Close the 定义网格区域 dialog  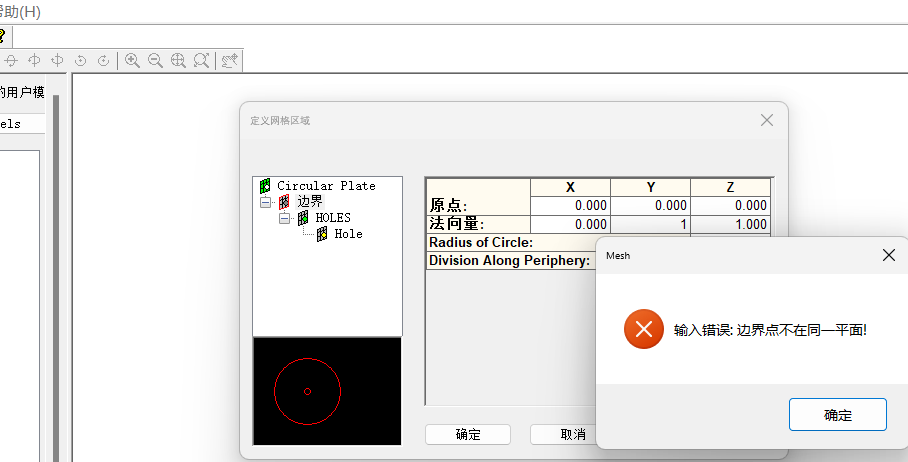pyautogui.click(x=767, y=120)
